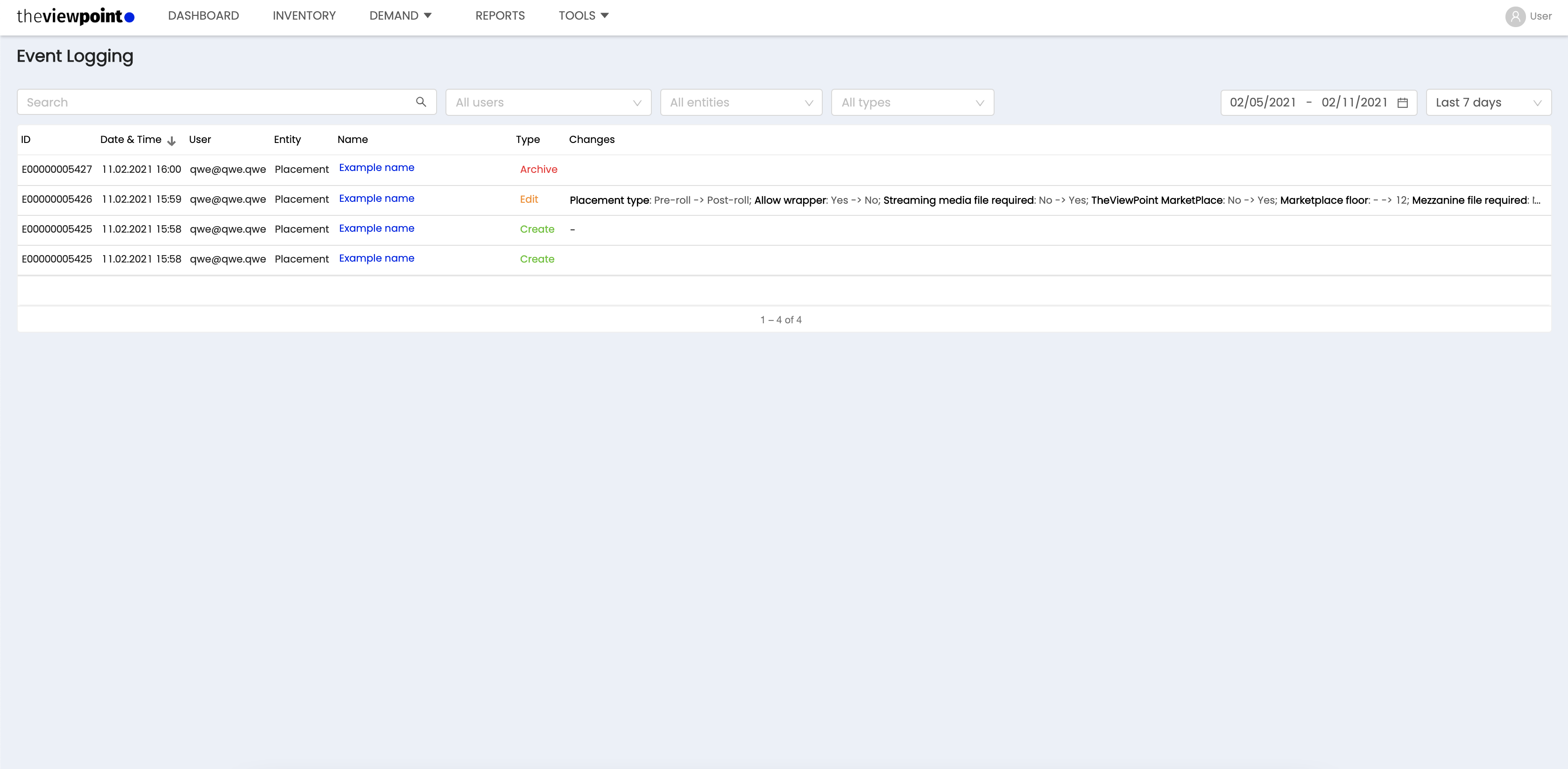Image resolution: width=1568 pixels, height=769 pixels.
Task: Toggle Date & Time sort arrow
Action: pos(171,141)
